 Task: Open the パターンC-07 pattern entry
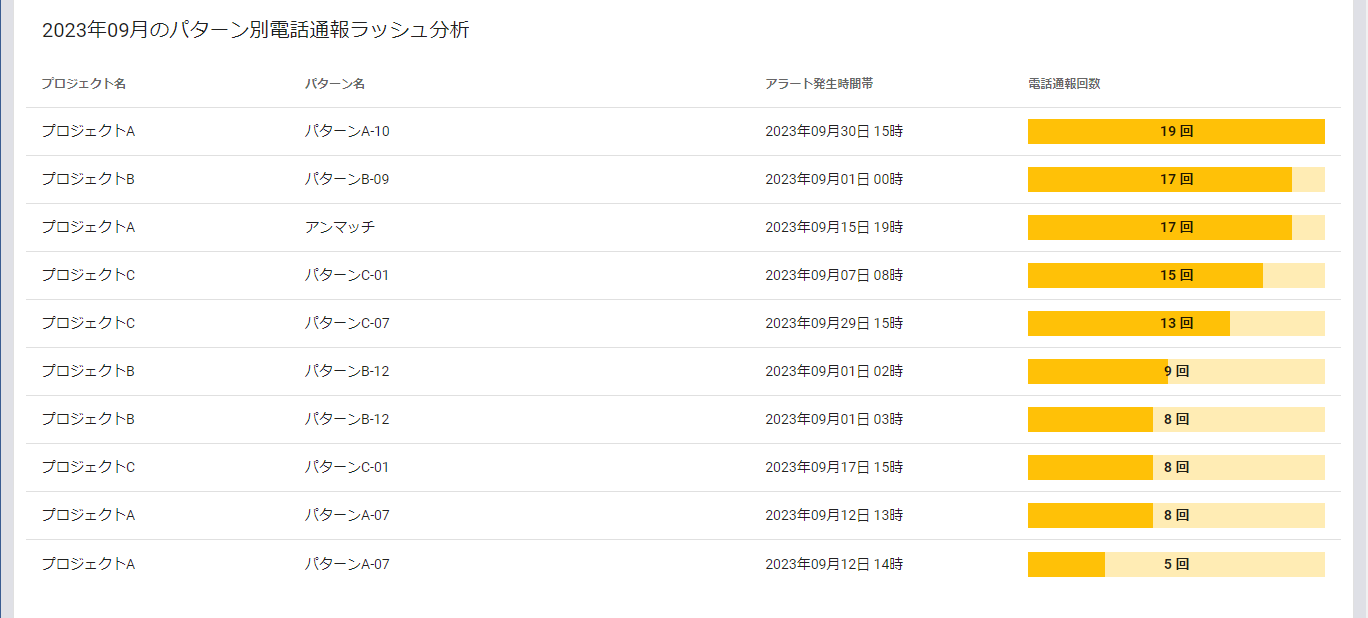click(x=347, y=324)
